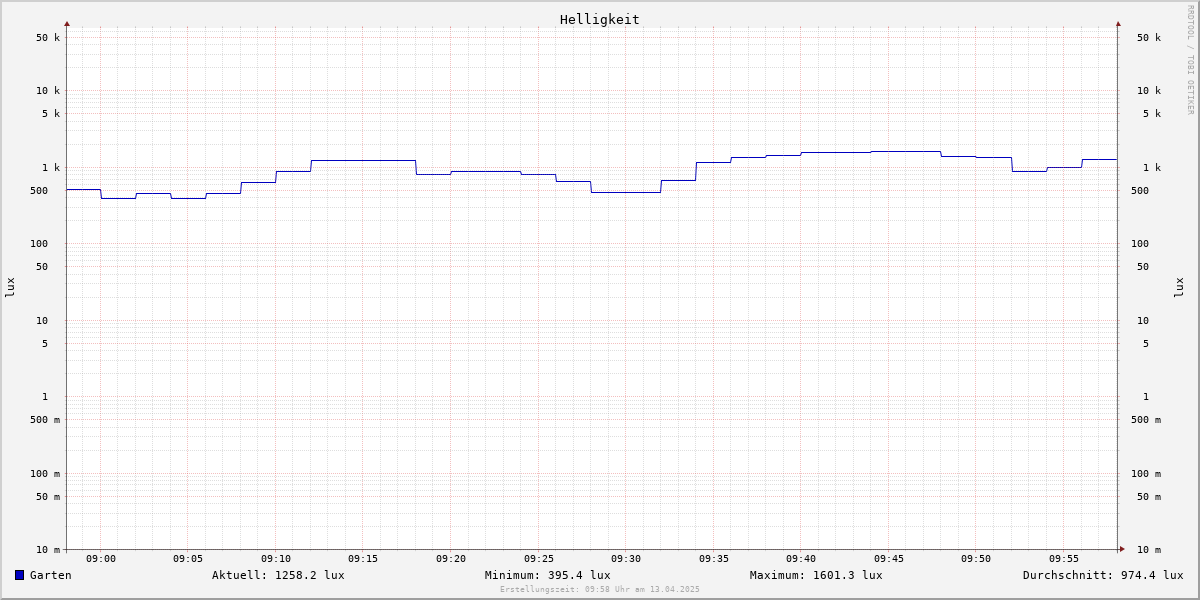
Task: Click the rotated 'lux' label on left side
Action: coord(10,287)
